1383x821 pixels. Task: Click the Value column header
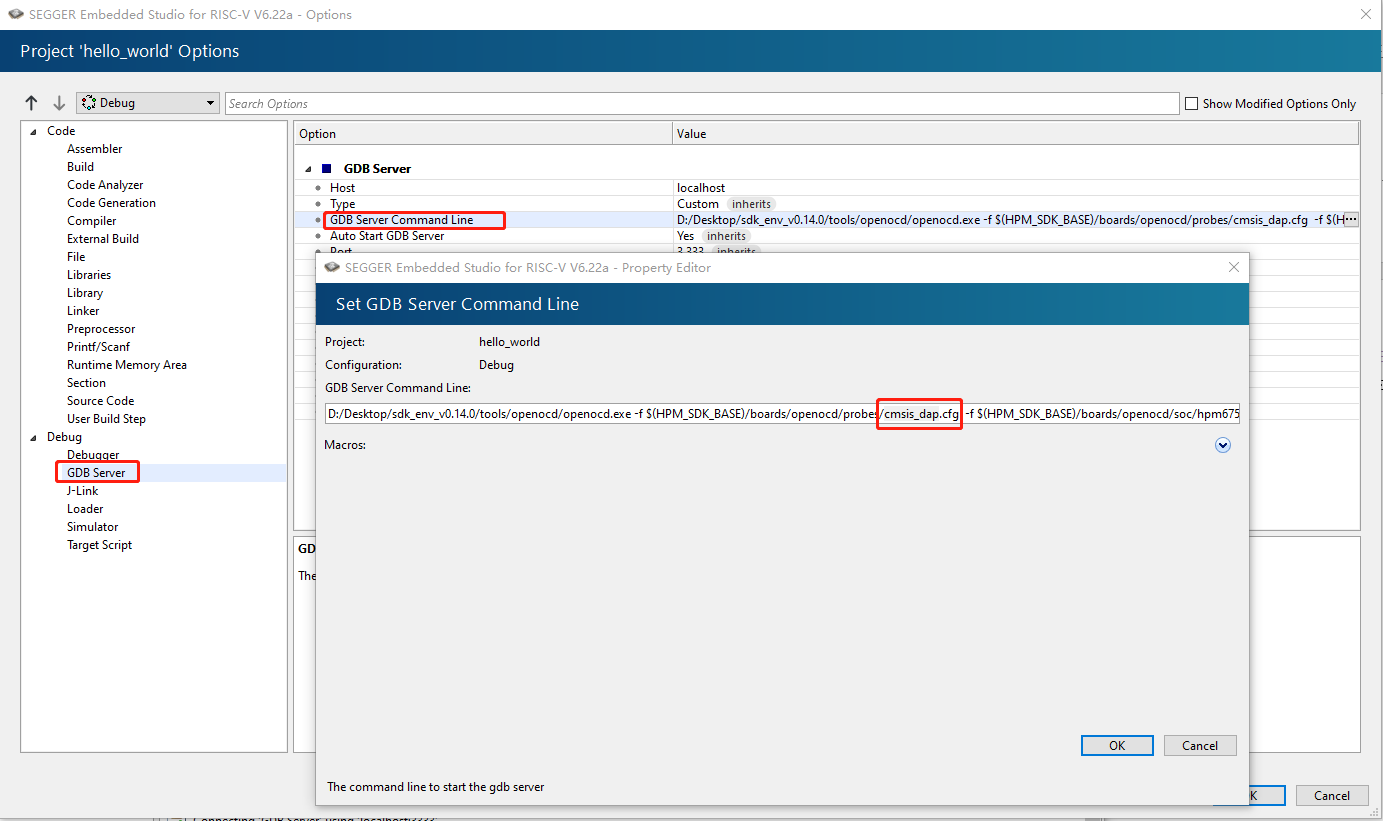[x=1016, y=134]
